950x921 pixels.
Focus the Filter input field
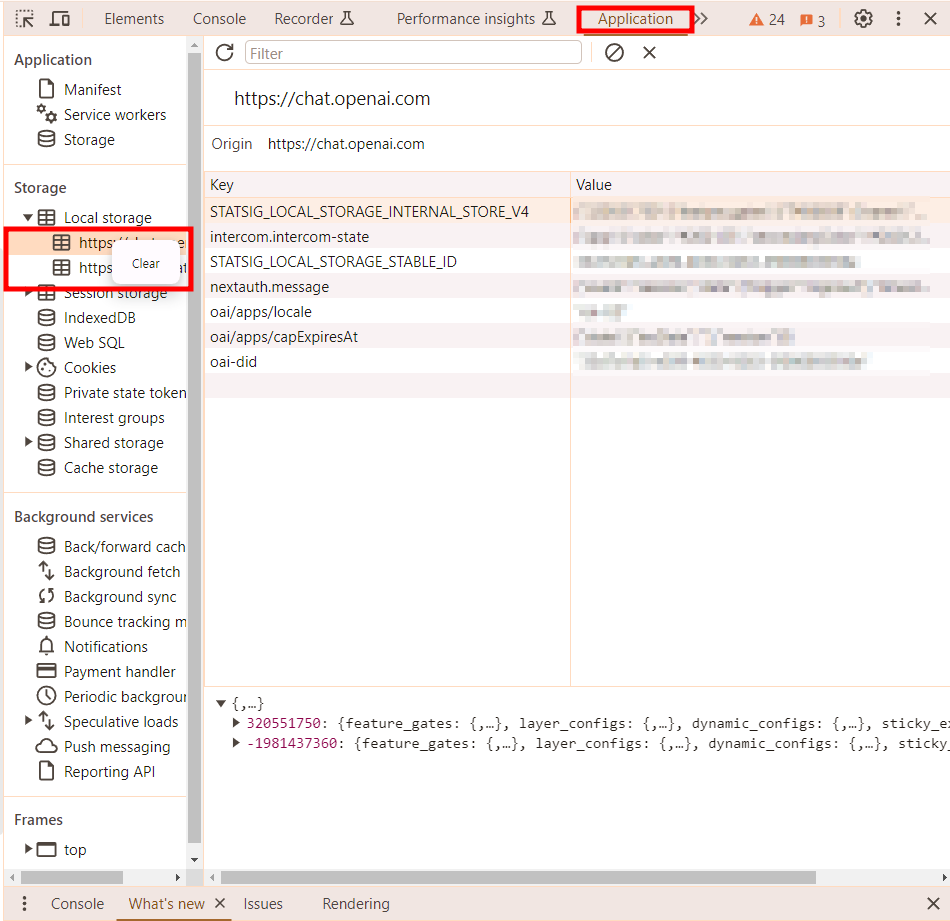point(413,53)
